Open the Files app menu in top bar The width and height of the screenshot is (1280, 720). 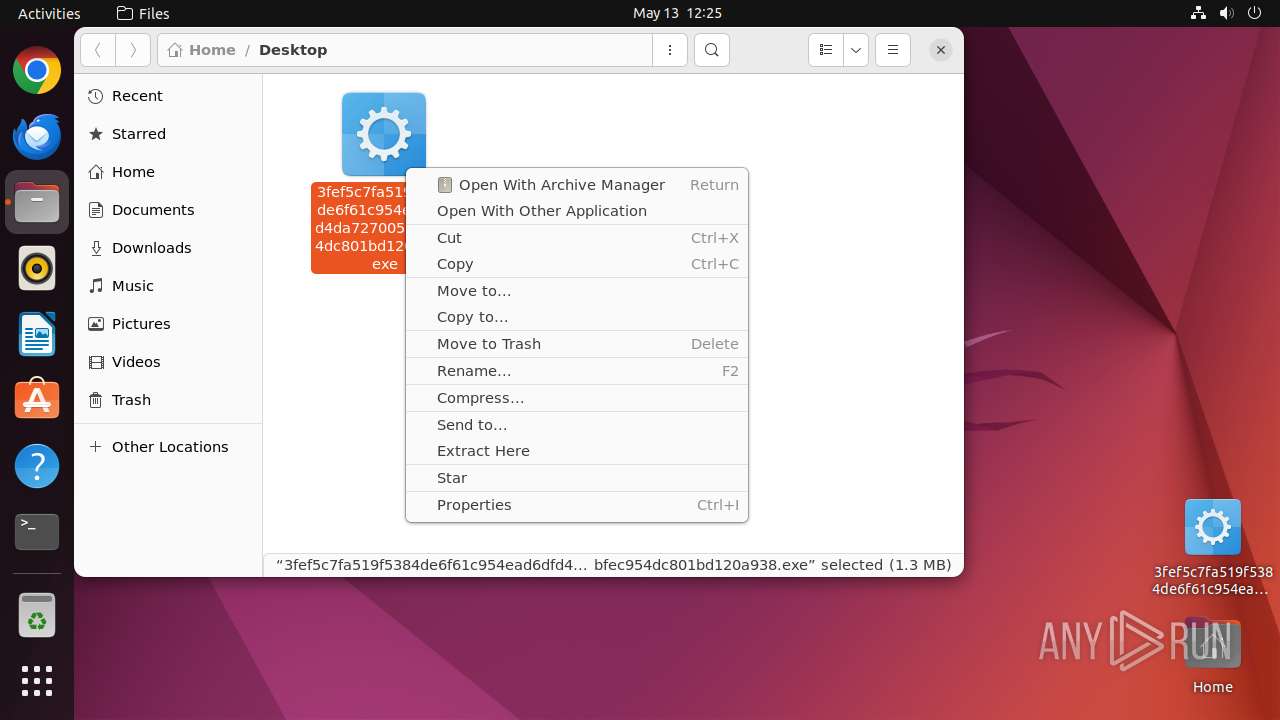click(143, 13)
